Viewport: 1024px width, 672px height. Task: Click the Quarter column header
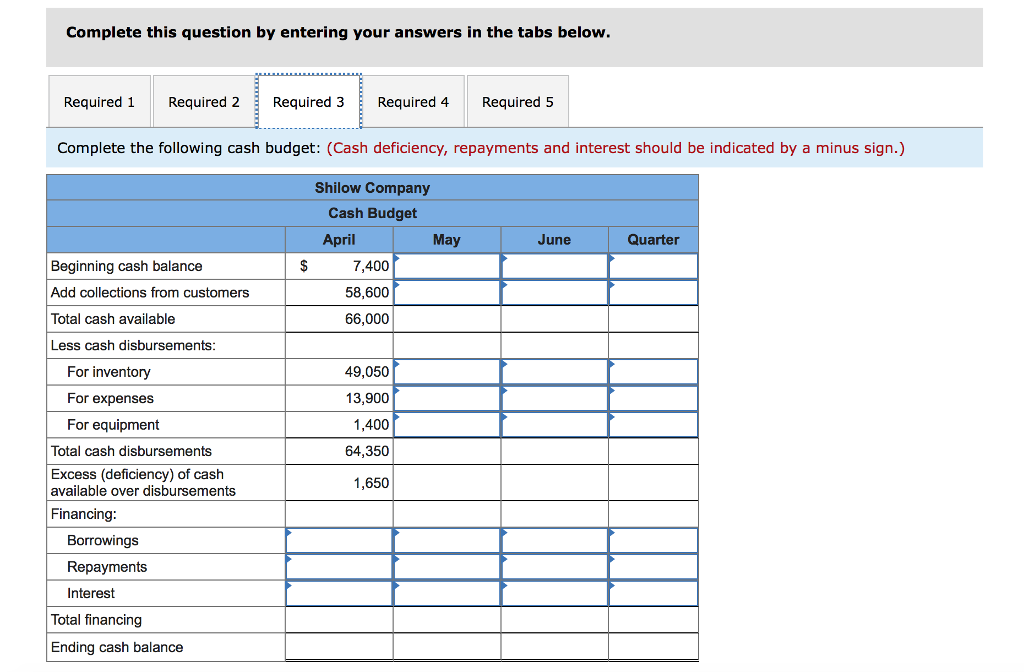pyautogui.click(x=653, y=240)
